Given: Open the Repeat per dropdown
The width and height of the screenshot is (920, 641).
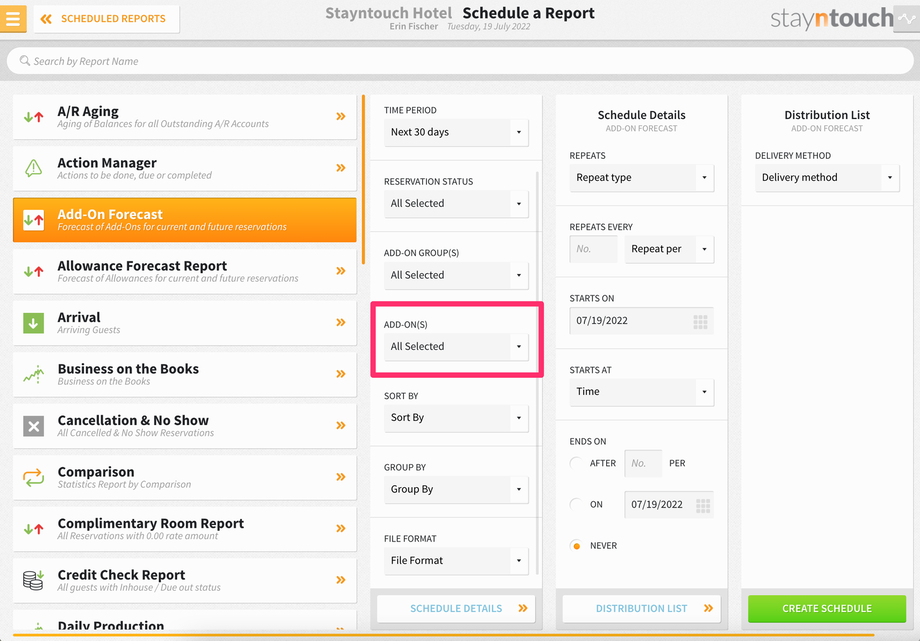Looking at the screenshot, I should pyautogui.click(x=669, y=249).
